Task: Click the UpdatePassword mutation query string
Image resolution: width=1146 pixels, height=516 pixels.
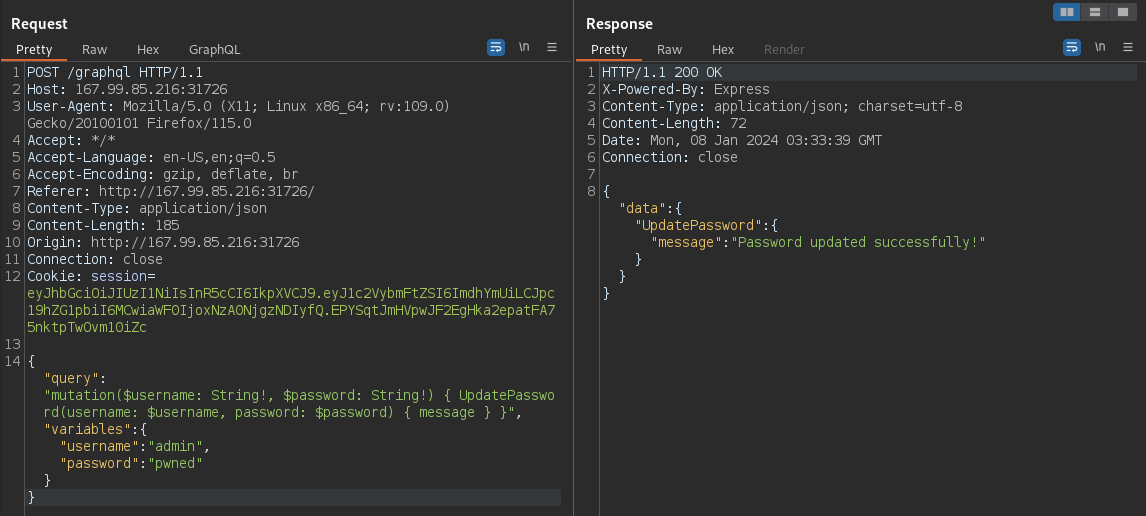Action: pyautogui.click(x=300, y=403)
